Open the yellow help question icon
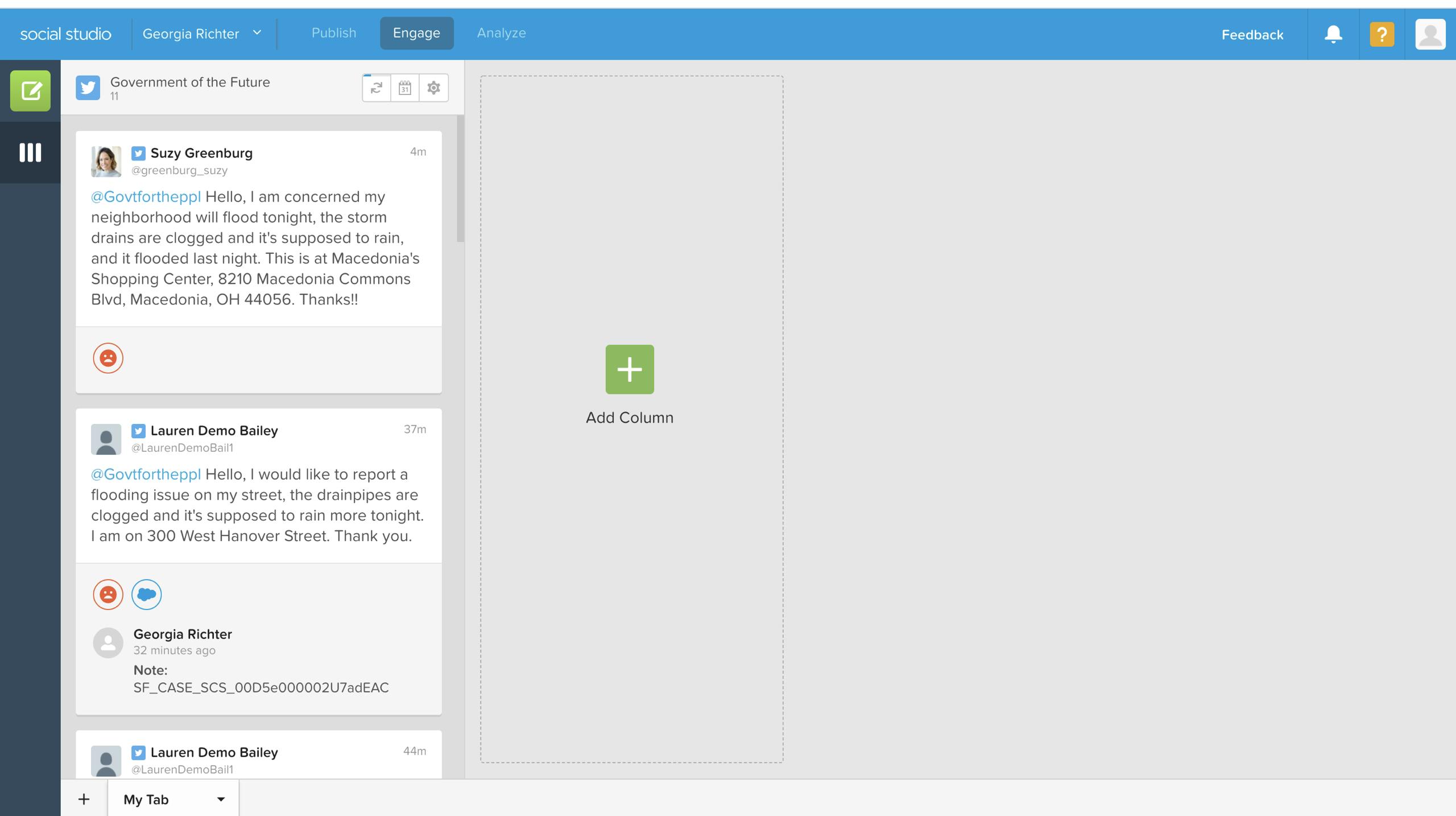The image size is (1456, 816). tap(1381, 34)
